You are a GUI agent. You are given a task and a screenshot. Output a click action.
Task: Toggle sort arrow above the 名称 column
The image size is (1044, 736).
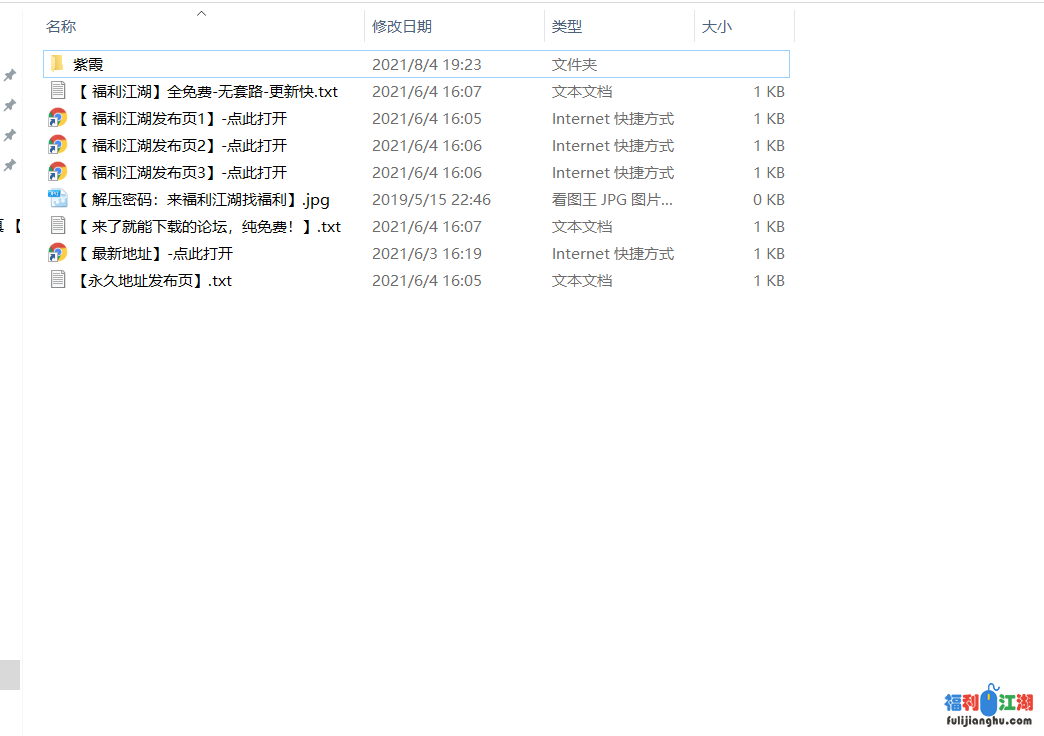201,13
